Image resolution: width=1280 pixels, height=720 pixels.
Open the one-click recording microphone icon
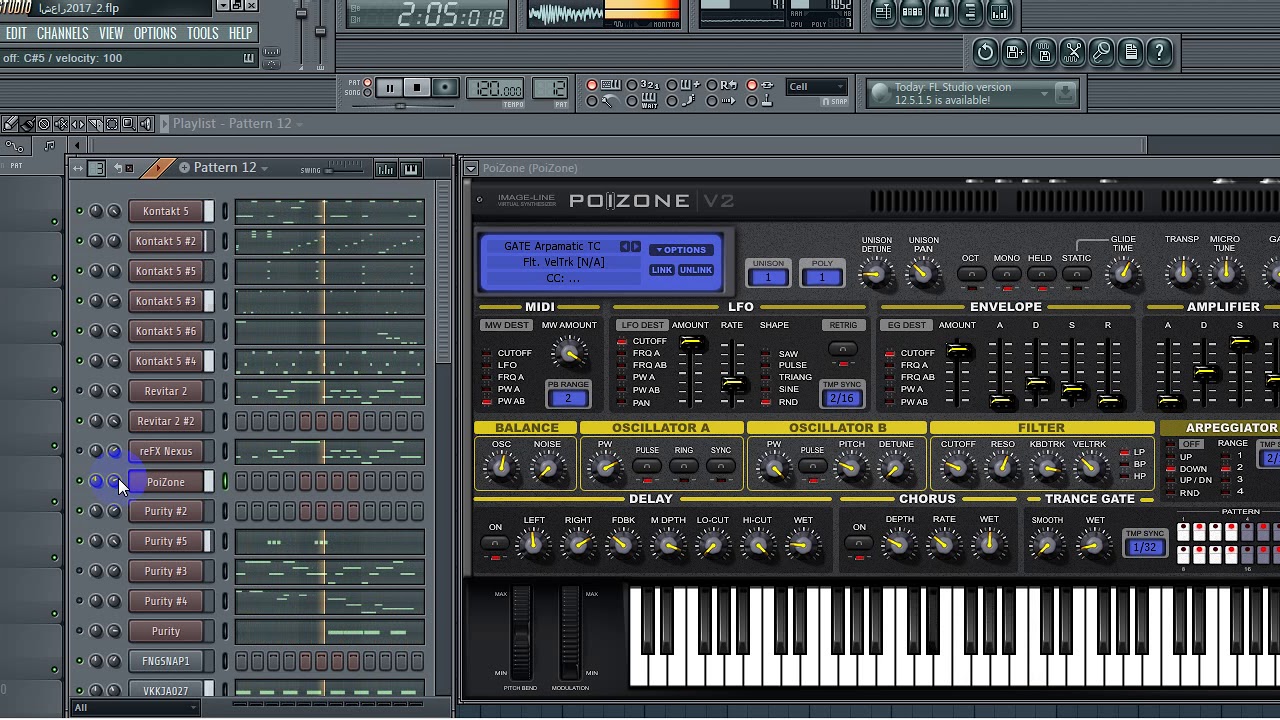pos(1101,52)
